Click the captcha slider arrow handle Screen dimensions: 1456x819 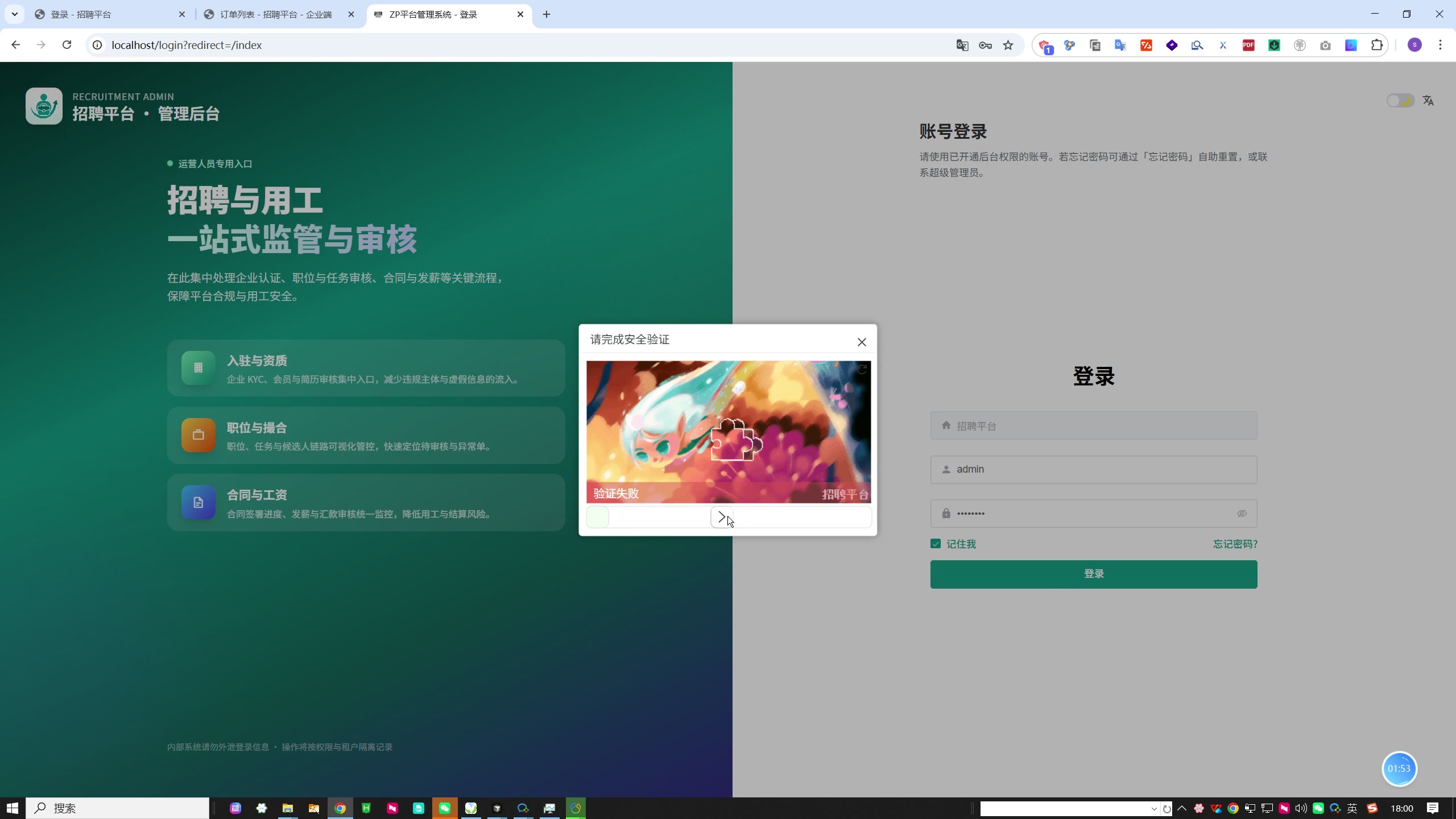point(722,517)
